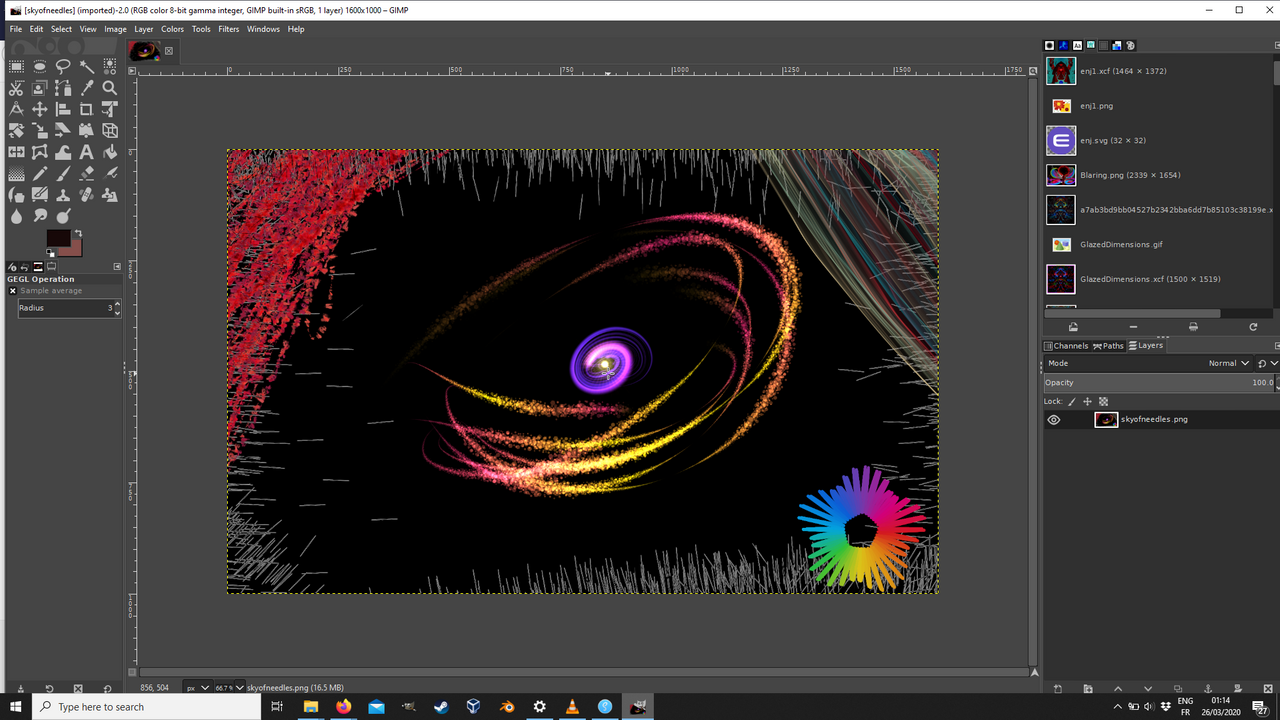1280x720 pixels.
Task: Hide the skyofneedles.png layer with eye icon
Action: pos(1054,420)
